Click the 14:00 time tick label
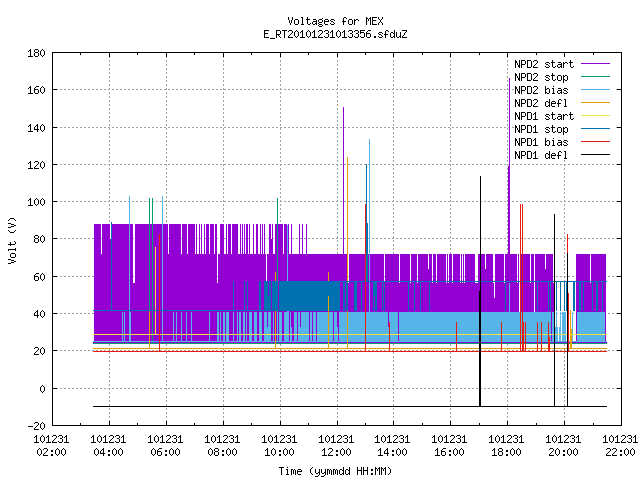Viewport: 640px width, 480px height. pyautogui.click(x=392, y=453)
